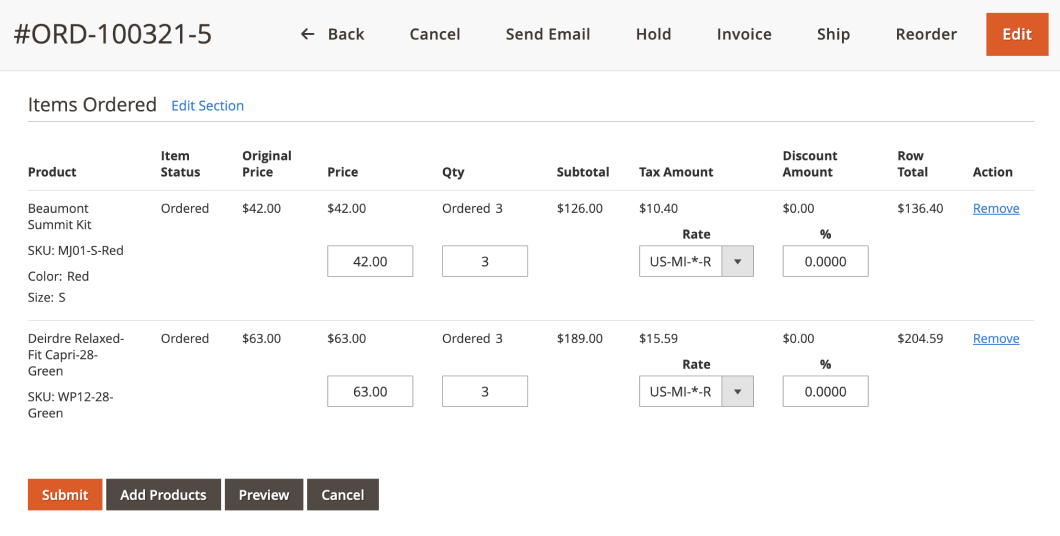This screenshot has width=1060, height=536.
Task: Click the $189.00 subtotal value
Action: [x=579, y=338]
